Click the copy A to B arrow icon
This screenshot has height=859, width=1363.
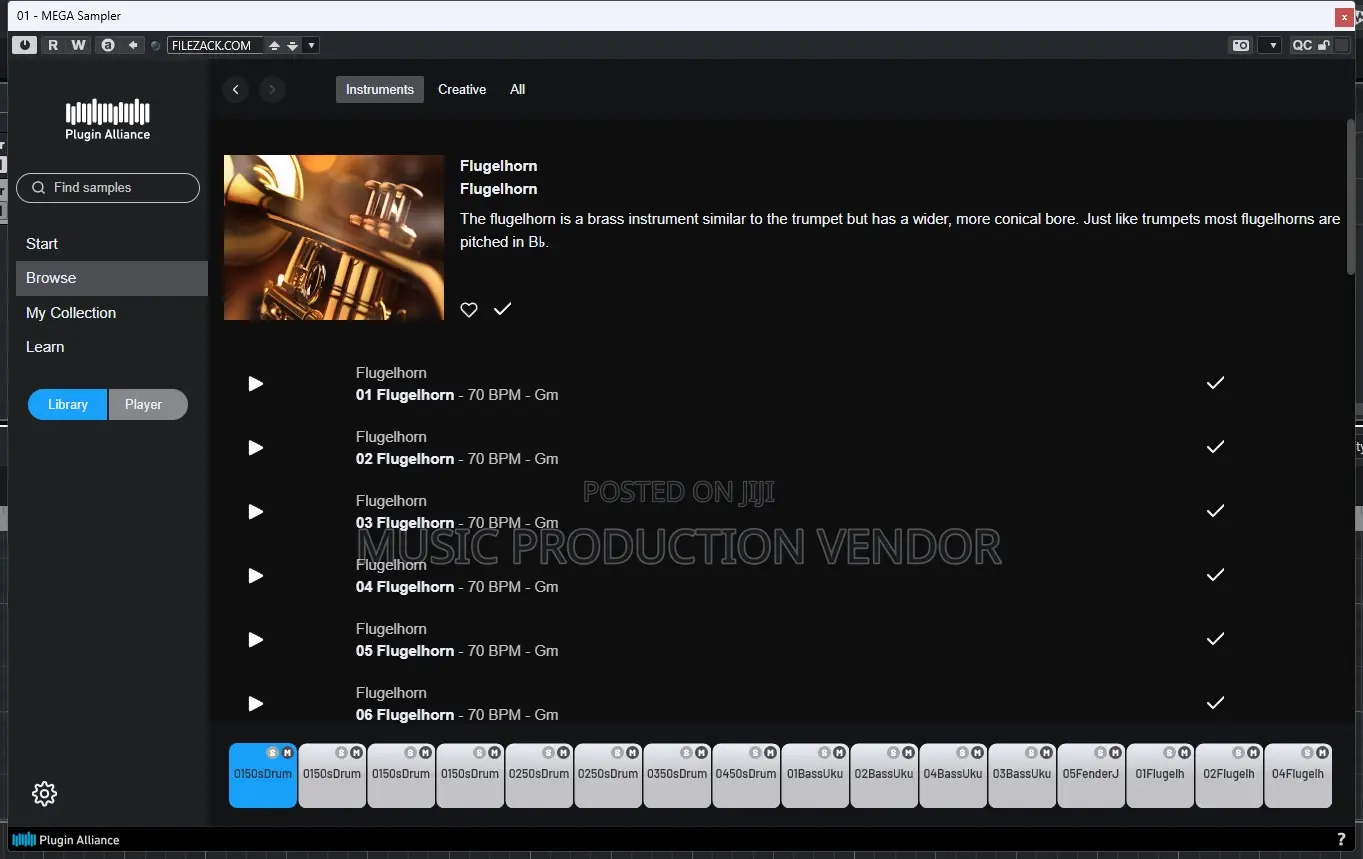coord(133,45)
